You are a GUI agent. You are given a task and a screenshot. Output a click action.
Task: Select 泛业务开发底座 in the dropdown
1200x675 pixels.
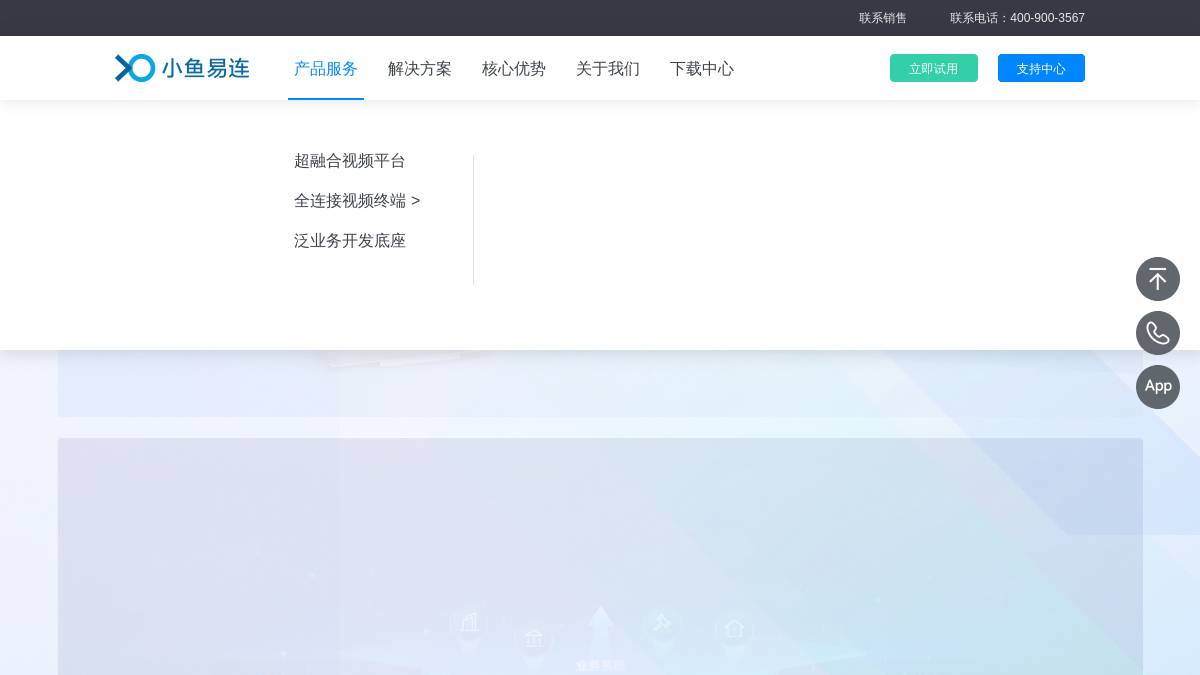[x=350, y=241]
